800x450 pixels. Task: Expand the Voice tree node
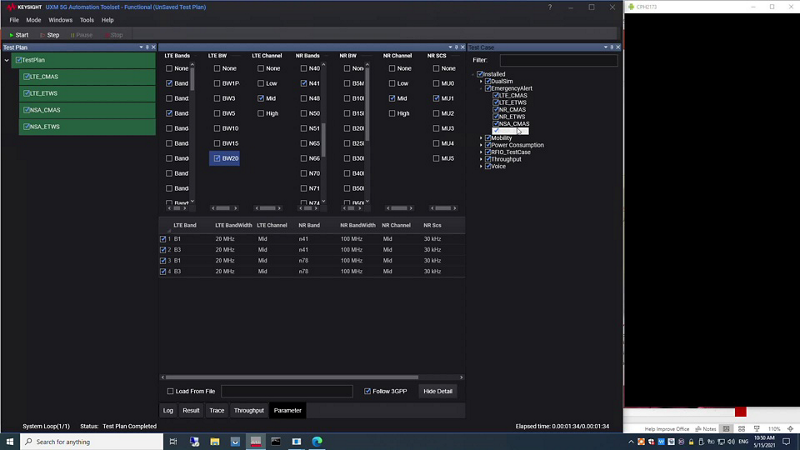pos(481,166)
